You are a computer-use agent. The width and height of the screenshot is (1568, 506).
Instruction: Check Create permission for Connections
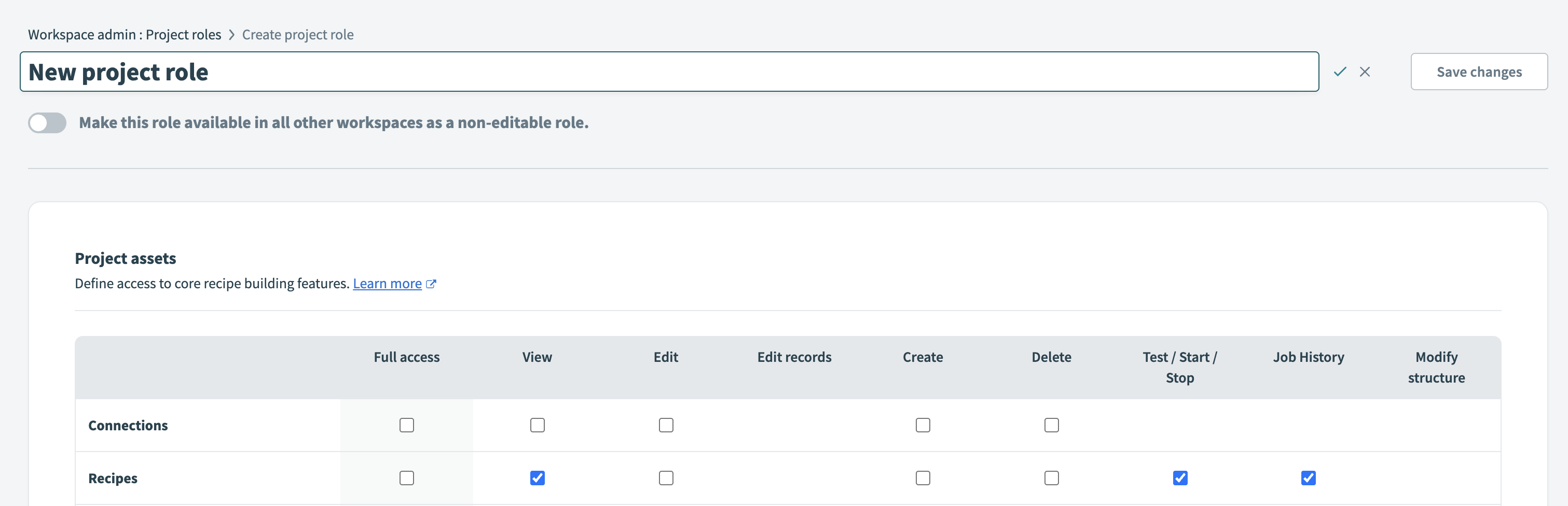(923, 425)
